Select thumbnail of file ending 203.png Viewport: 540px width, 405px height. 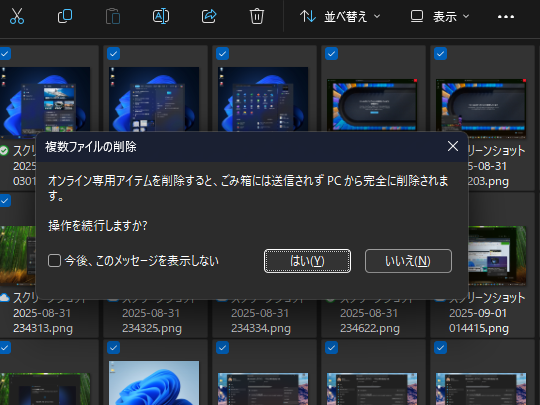tap(481, 105)
